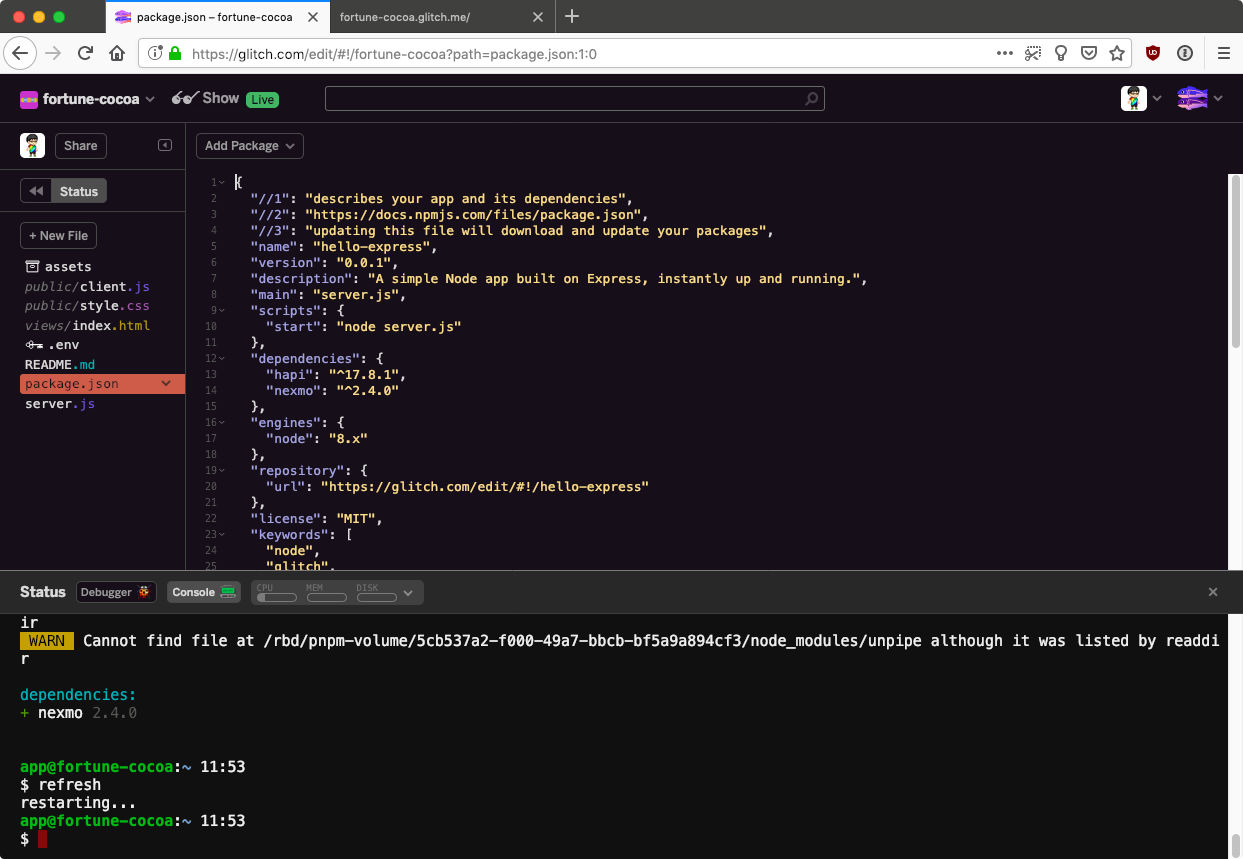This screenshot has width=1243, height=859.
Task: Click the key icon next to .env
Action: click(x=34, y=345)
